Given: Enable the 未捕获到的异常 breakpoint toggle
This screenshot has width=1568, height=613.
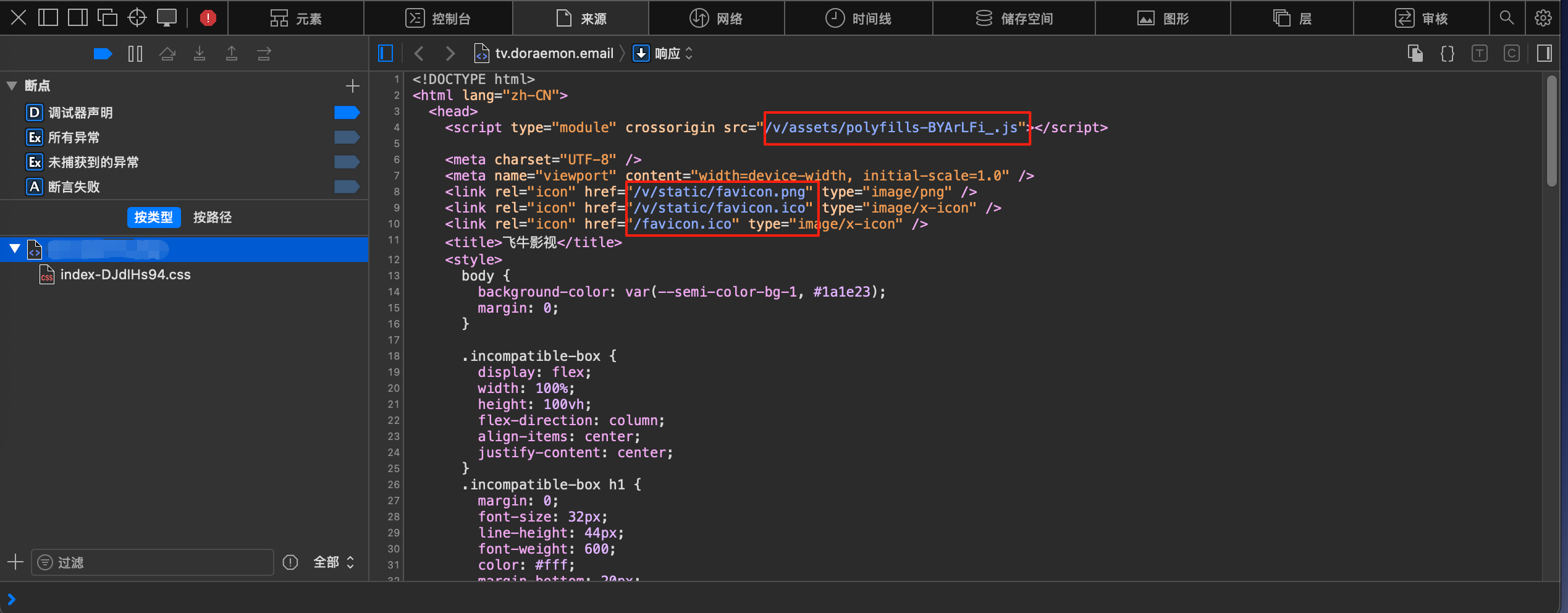Looking at the screenshot, I should (x=347, y=162).
